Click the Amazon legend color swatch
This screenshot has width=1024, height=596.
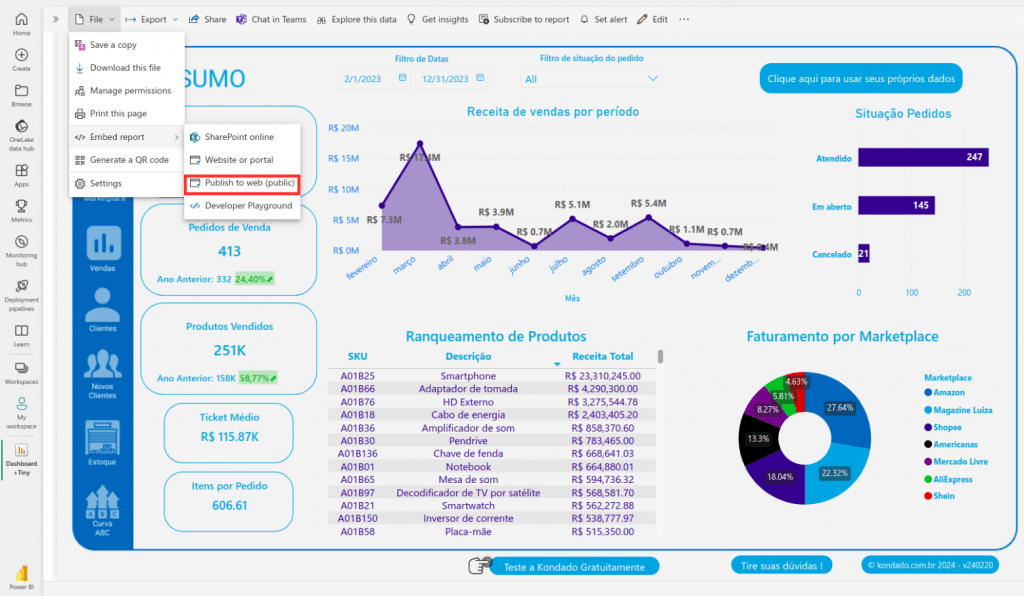pos(929,393)
